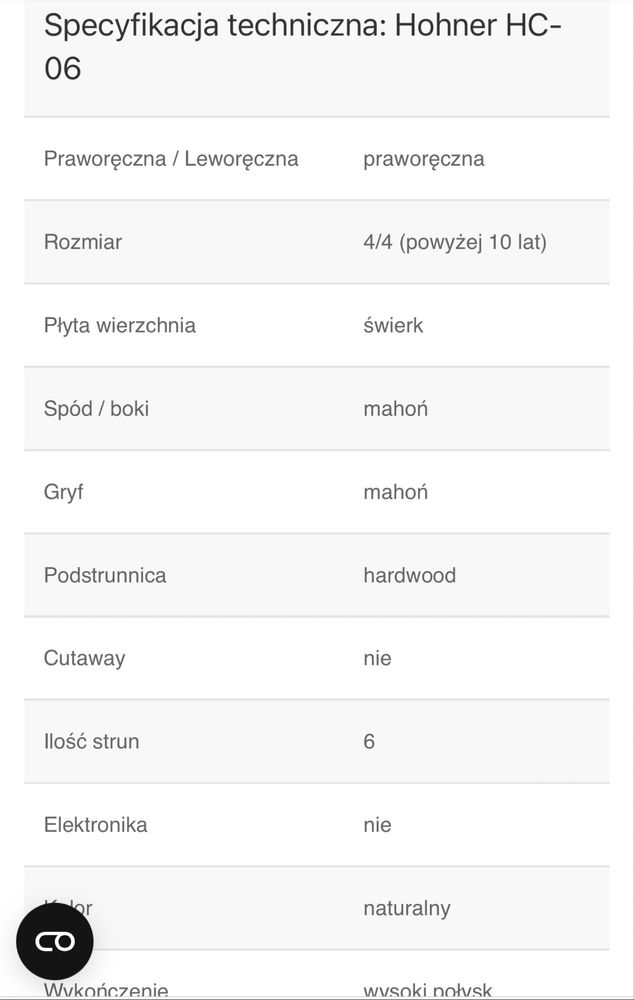Select the Elektronika row label
This screenshot has width=634, height=1000.
click(x=96, y=825)
